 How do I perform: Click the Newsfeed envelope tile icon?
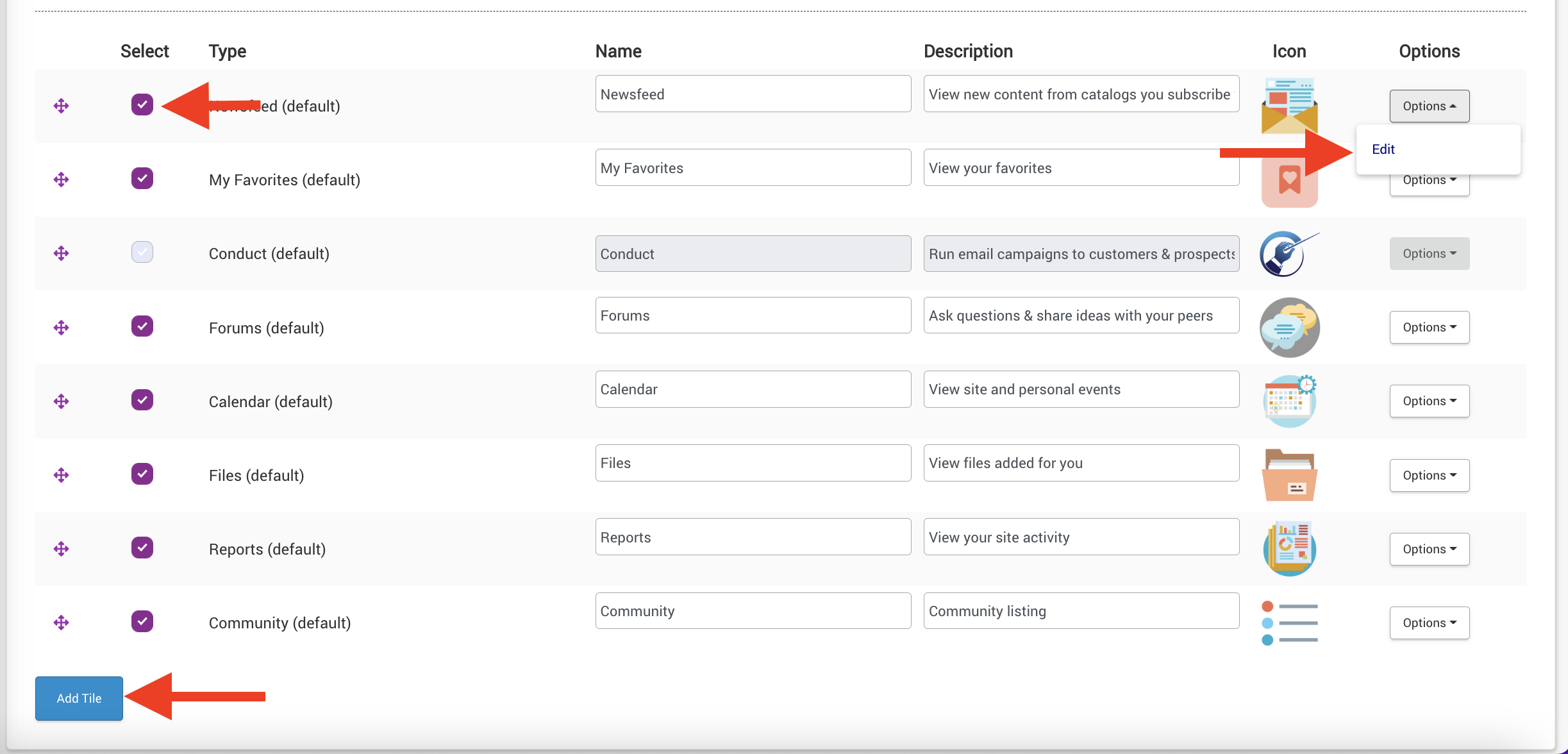point(1289,106)
